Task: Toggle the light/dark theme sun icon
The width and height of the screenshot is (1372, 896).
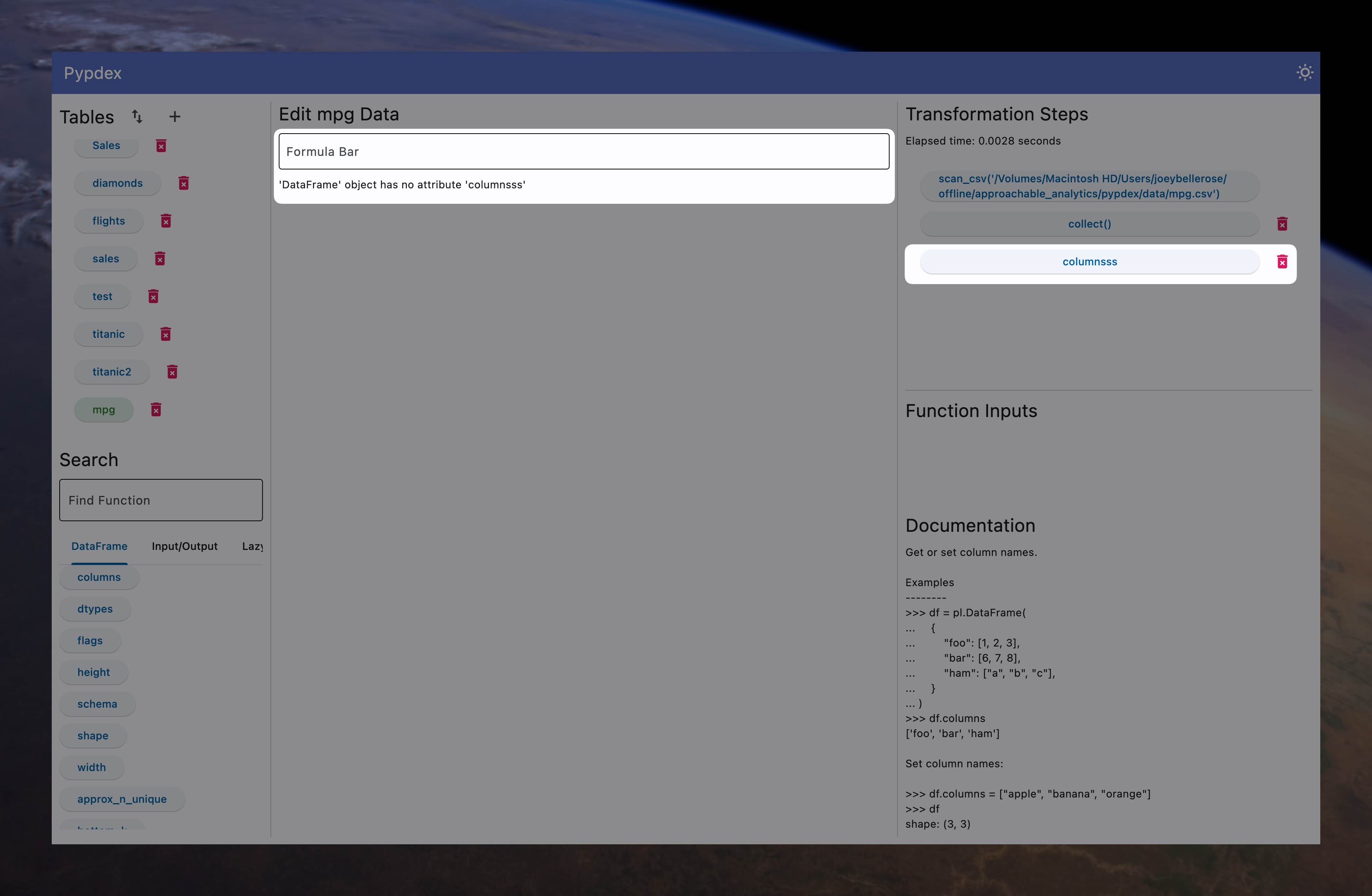Action: click(1304, 72)
